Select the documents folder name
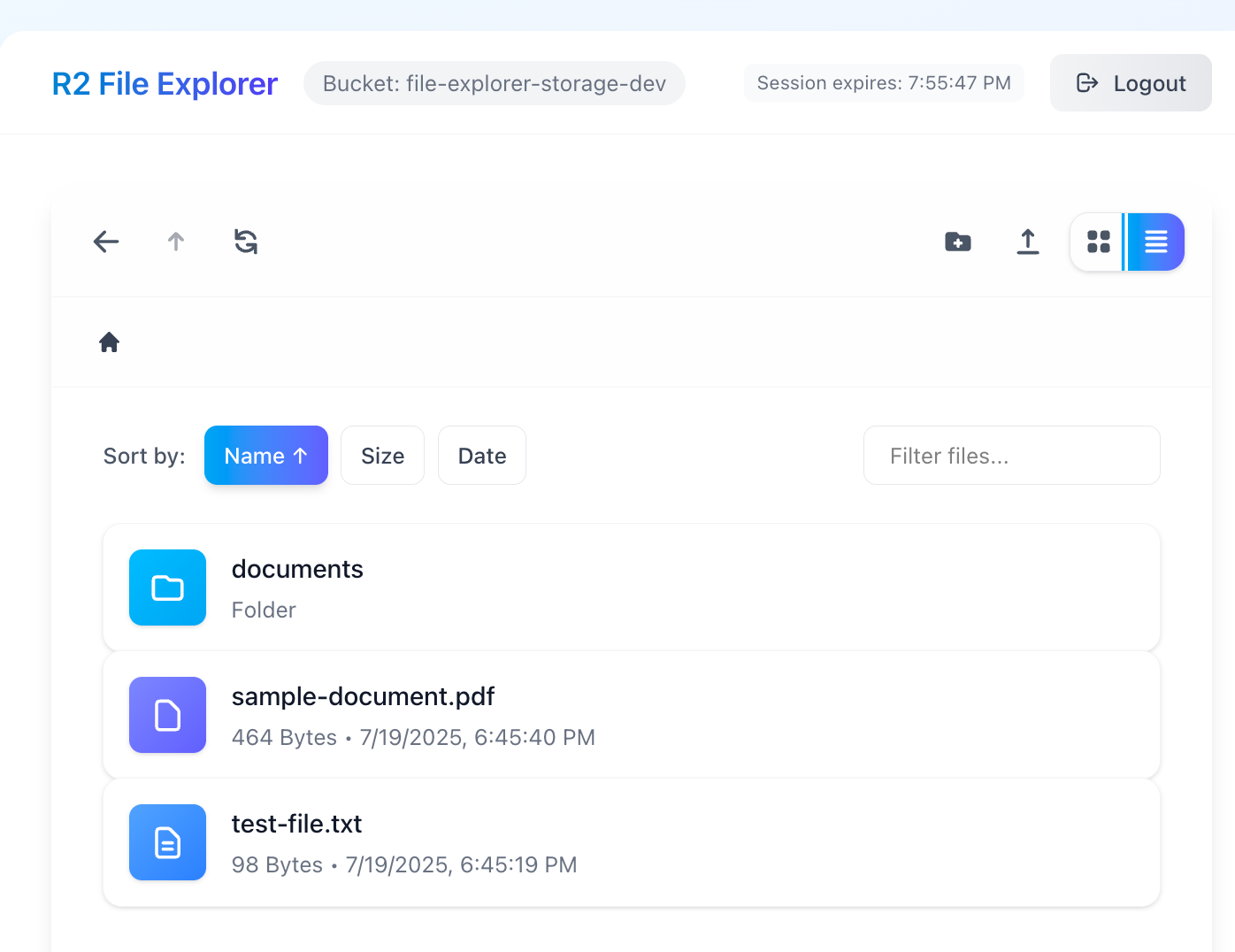The width and height of the screenshot is (1235, 952). point(297,569)
